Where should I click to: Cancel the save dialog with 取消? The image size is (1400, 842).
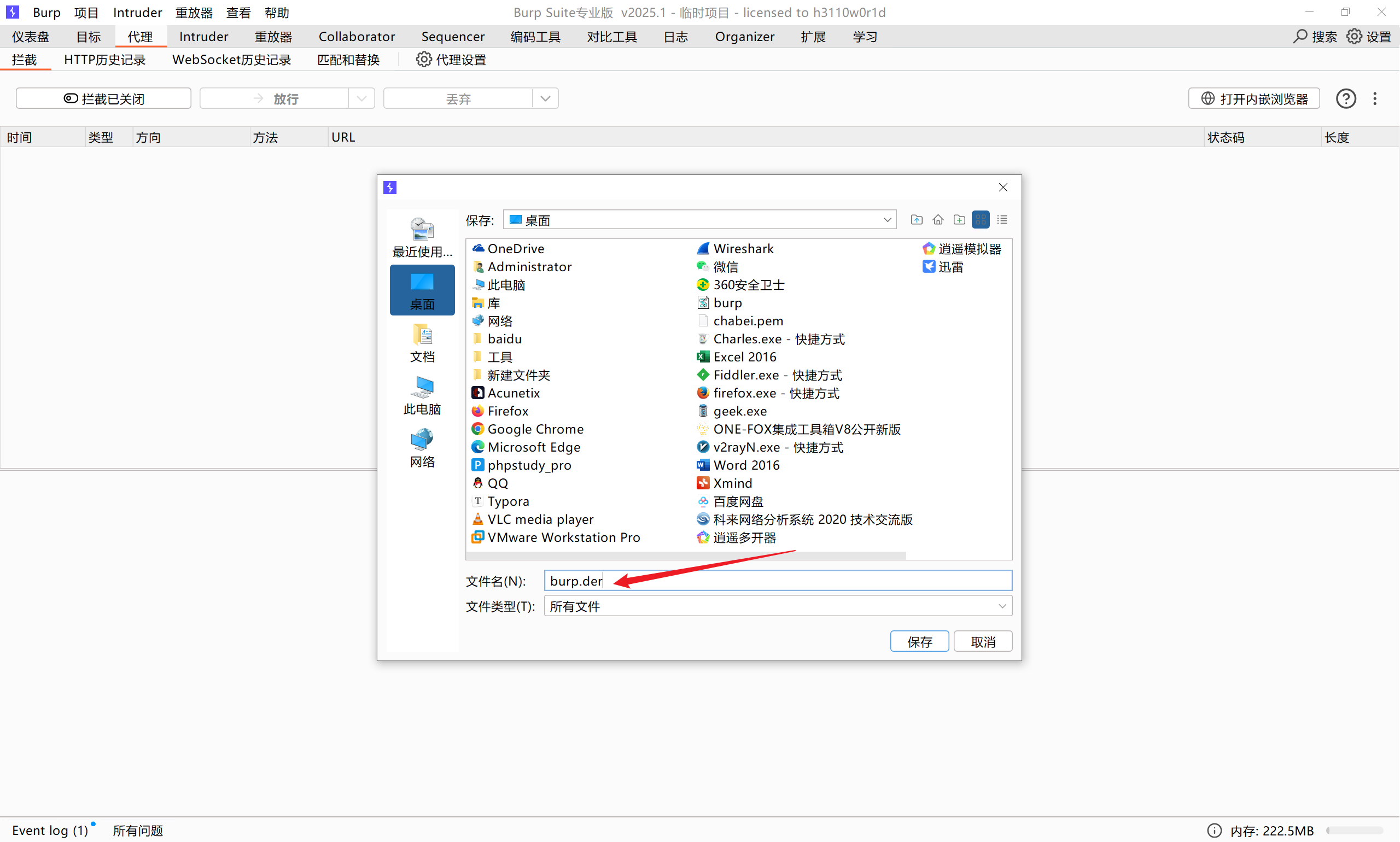click(x=983, y=641)
